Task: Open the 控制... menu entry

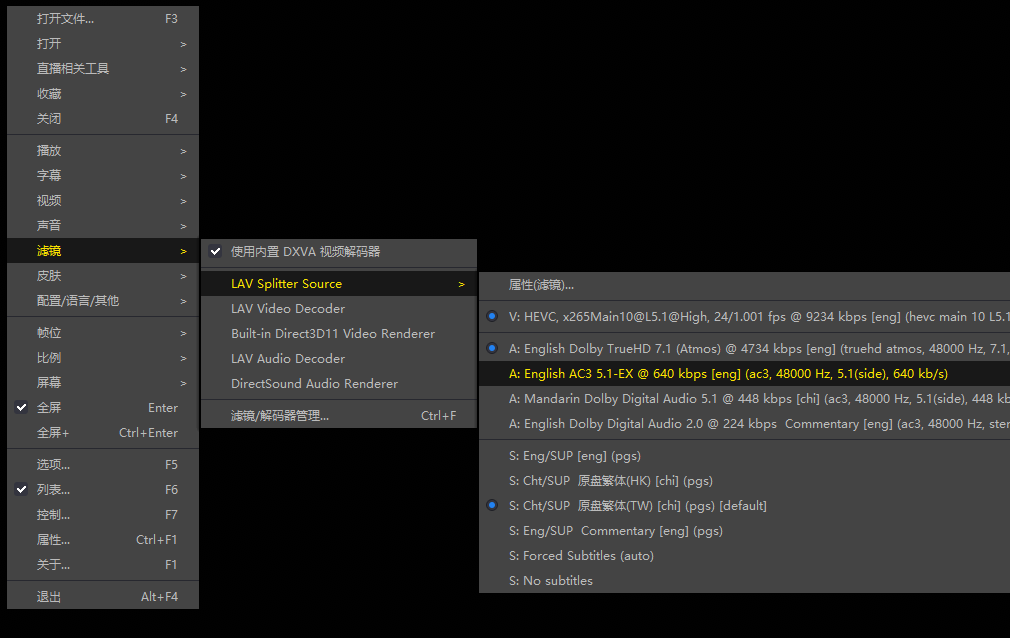Action: (102, 515)
